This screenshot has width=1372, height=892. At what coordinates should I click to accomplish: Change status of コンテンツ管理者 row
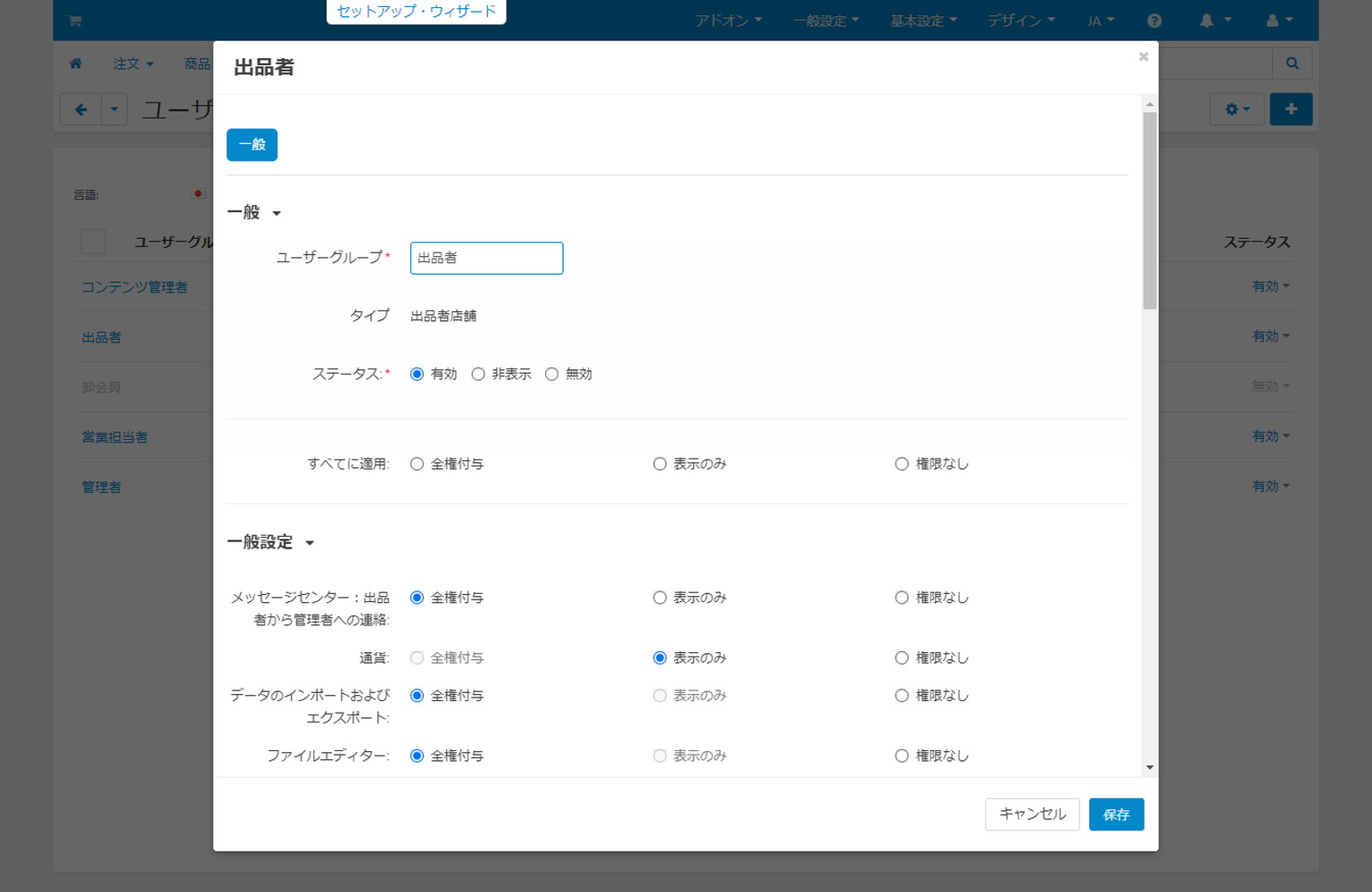1270,286
